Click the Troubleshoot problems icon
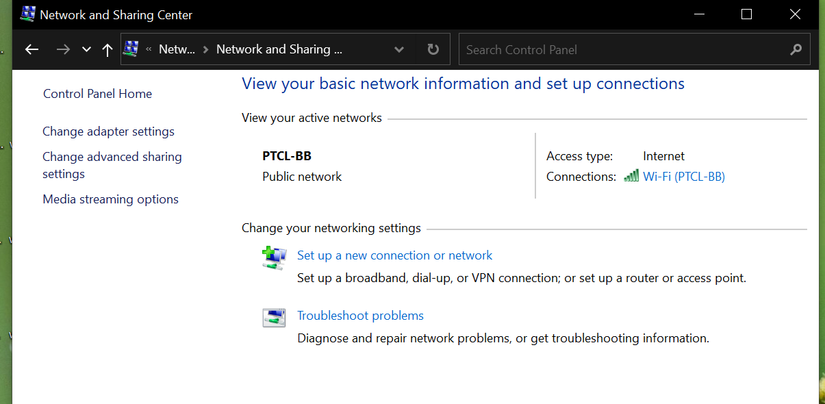The height and width of the screenshot is (404, 825). 274,318
